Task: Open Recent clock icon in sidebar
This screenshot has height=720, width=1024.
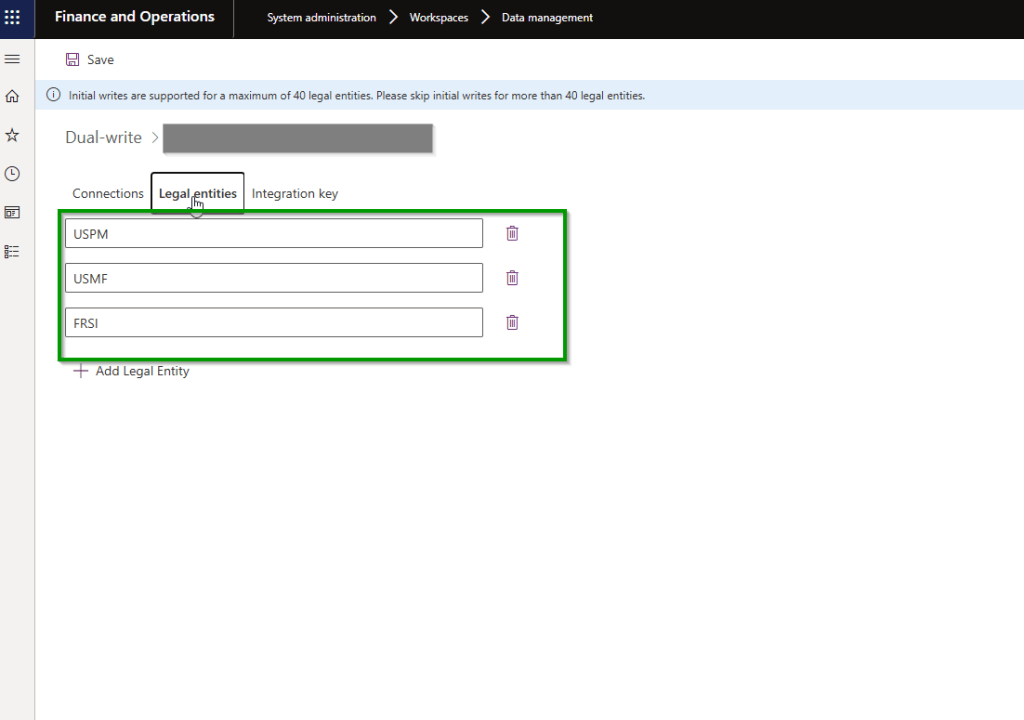Action: tap(12, 174)
